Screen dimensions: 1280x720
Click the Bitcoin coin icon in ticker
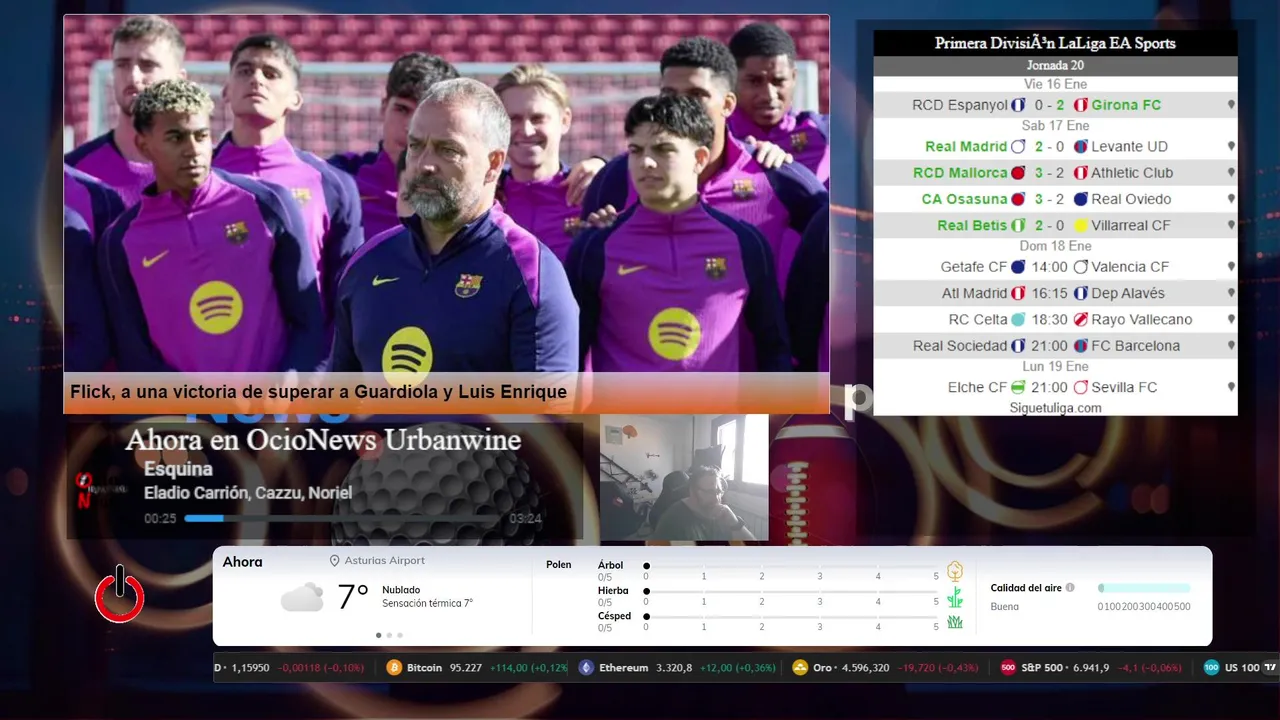tap(394, 668)
